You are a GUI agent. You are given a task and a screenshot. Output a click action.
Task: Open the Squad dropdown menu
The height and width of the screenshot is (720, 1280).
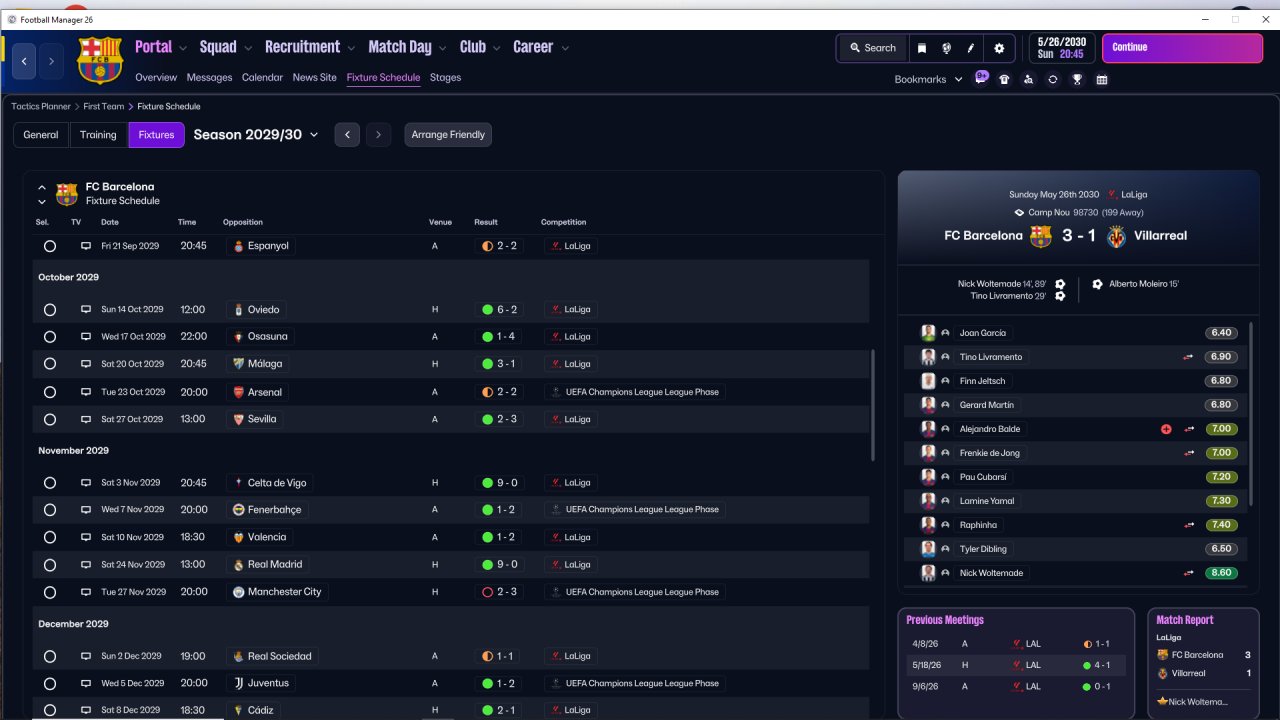[x=225, y=47]
